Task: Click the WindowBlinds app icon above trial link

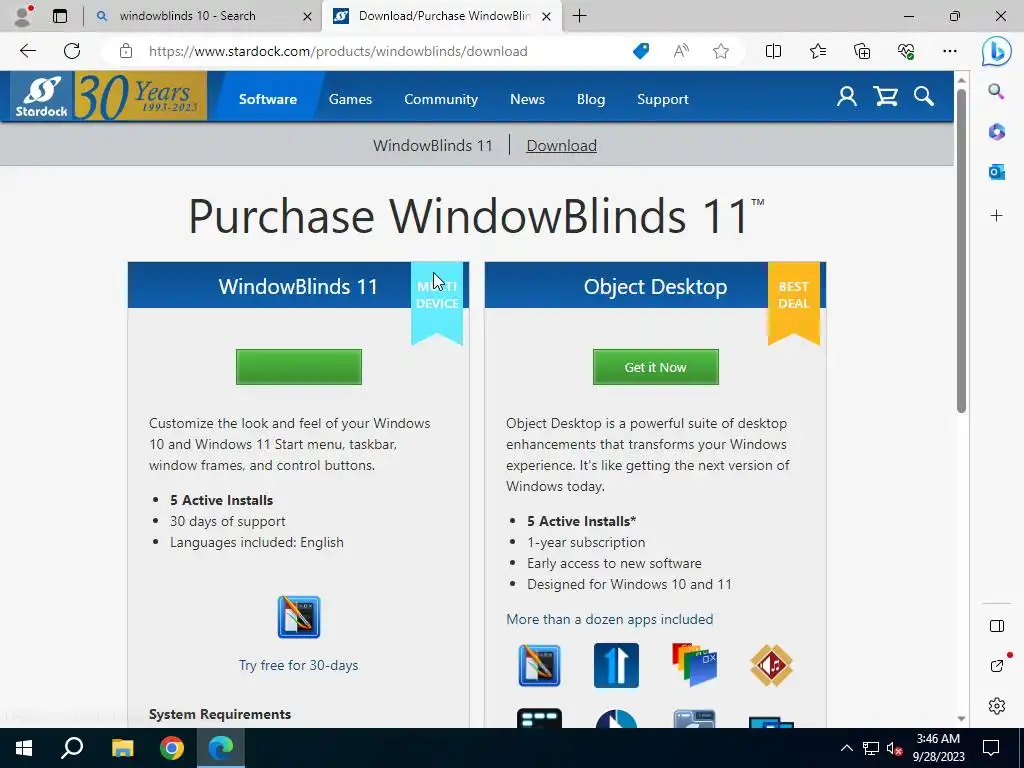Action: (298, 616)
